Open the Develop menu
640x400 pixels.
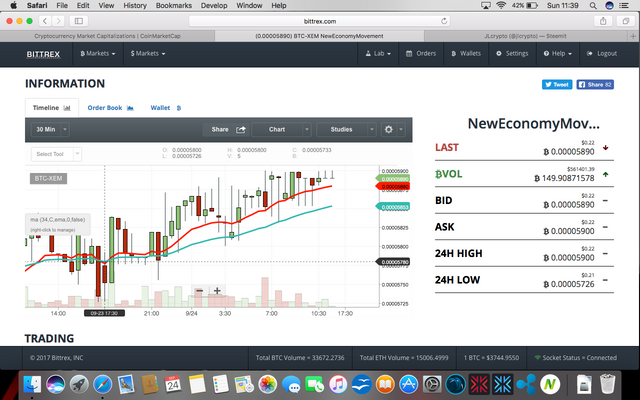click(214, 6)
